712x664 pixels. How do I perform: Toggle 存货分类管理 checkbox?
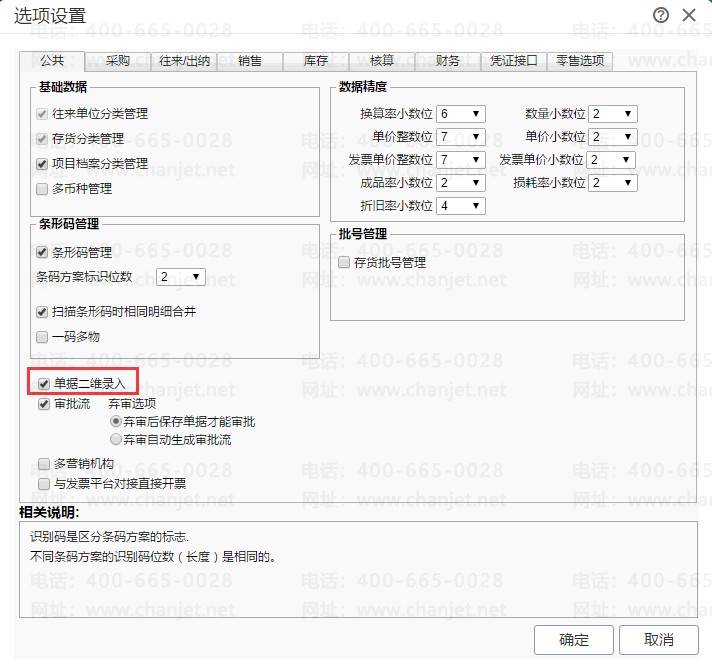coord(42,139)
